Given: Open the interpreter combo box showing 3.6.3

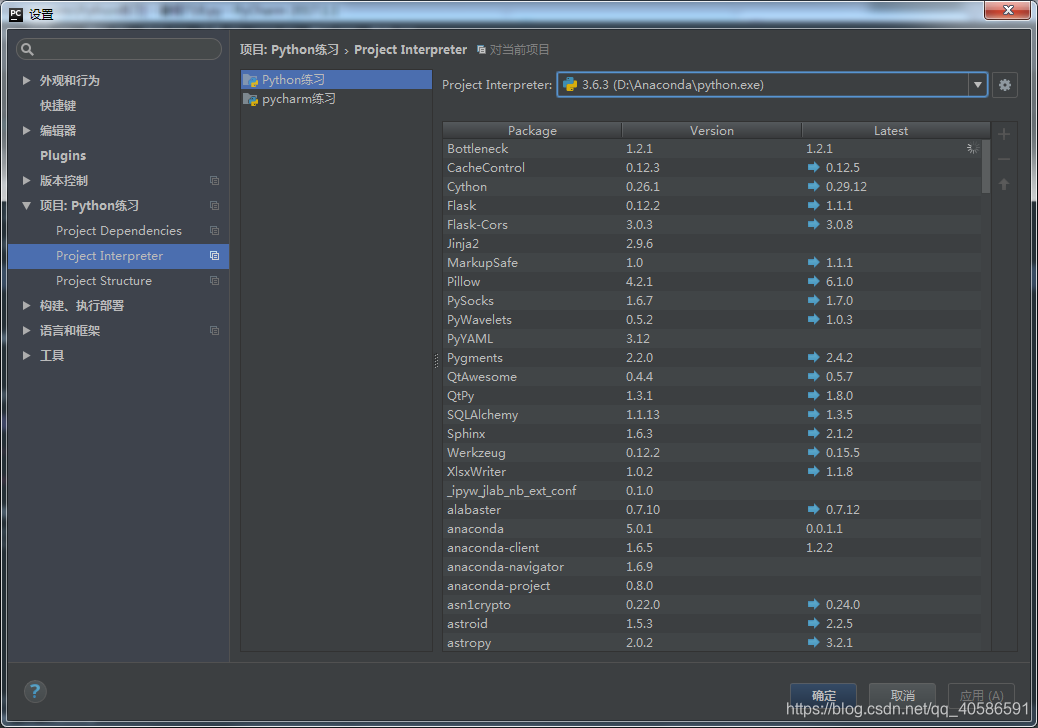Looking at the screenshot, I should [x=772, y=85].
